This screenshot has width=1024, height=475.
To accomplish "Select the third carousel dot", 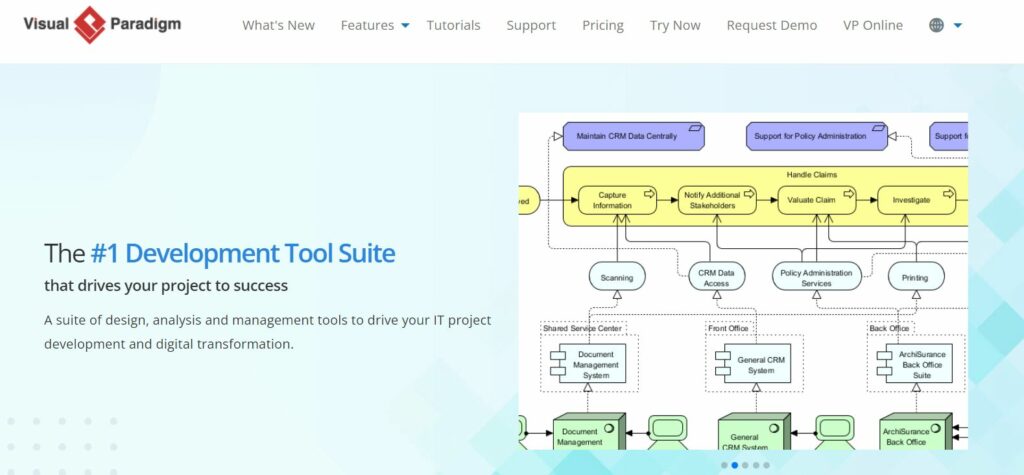I will tap(745, 465).
